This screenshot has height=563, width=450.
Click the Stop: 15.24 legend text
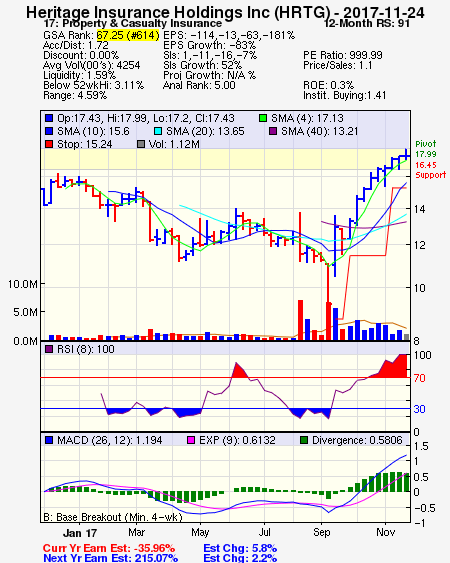click(x=85, y=144)
